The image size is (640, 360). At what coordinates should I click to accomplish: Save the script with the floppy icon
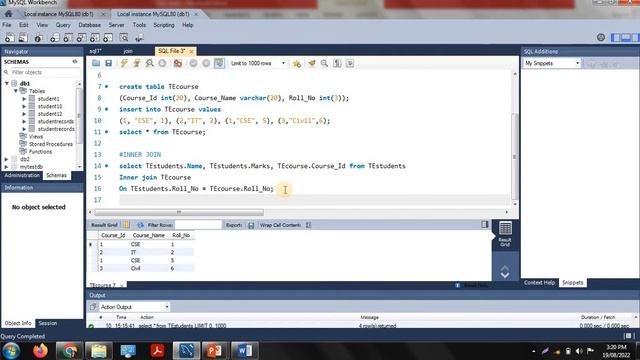(108, 63)
